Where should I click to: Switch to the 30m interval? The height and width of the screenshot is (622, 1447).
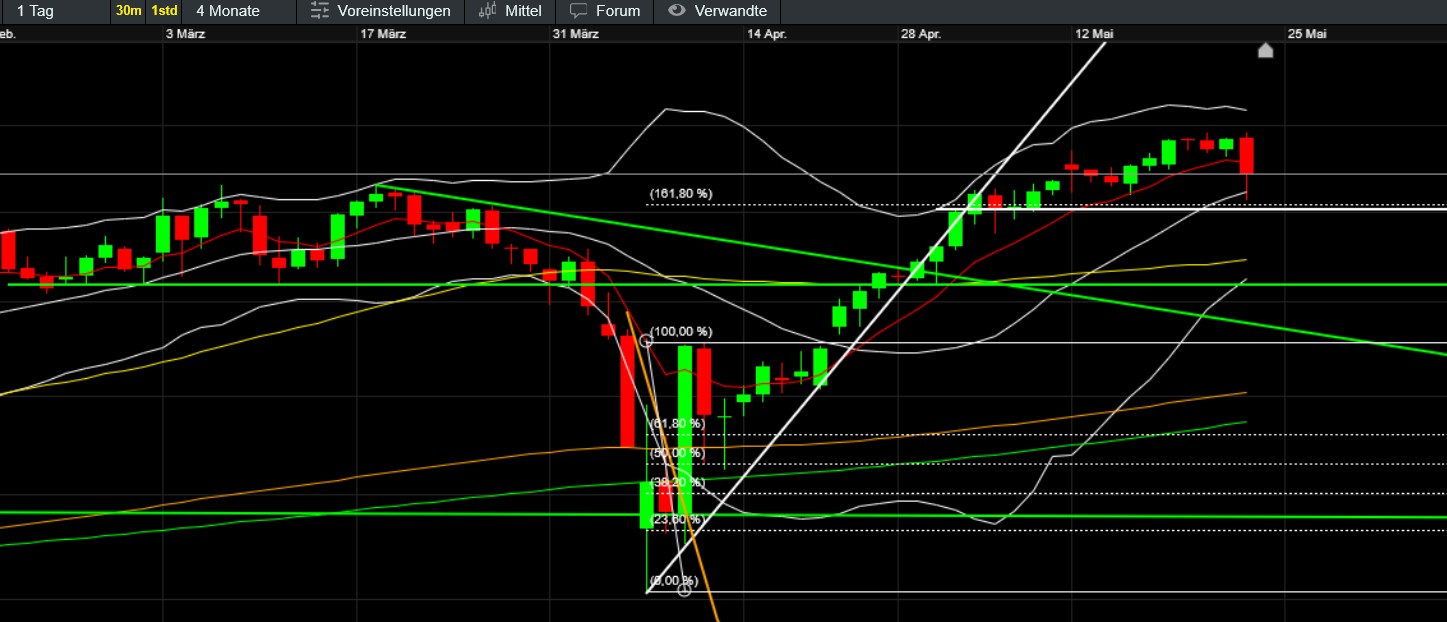coord(128,11)
